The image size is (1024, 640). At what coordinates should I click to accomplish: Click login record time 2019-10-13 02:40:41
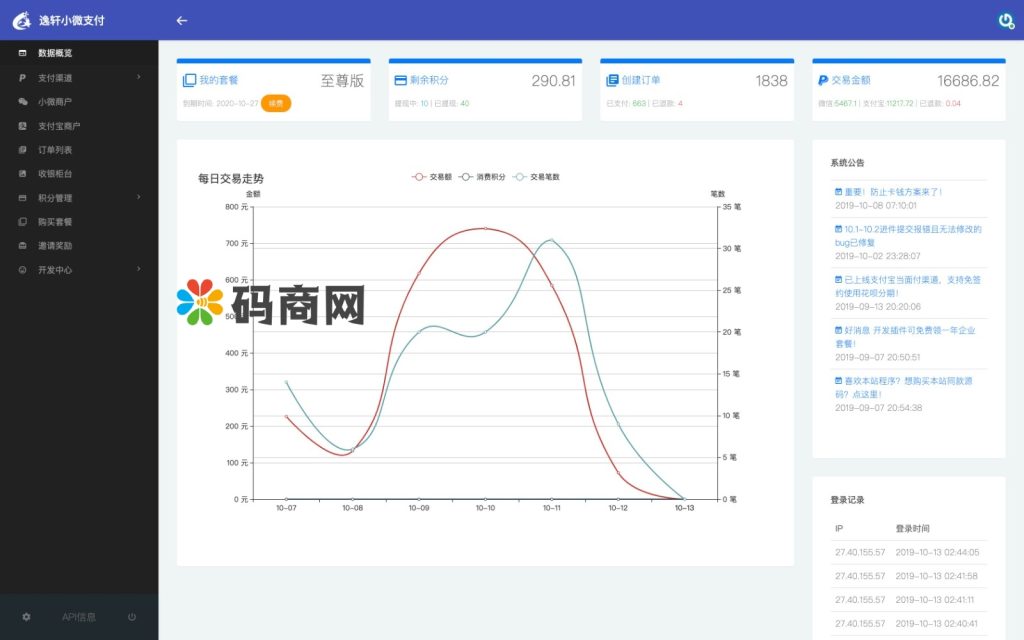pyautogui.click(x=936, y=624)
